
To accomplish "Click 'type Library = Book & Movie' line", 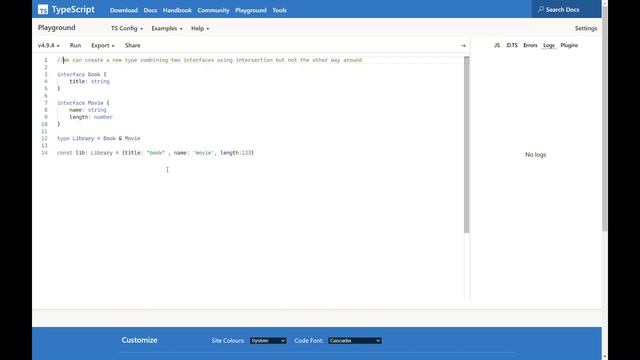I will point(99,138).
